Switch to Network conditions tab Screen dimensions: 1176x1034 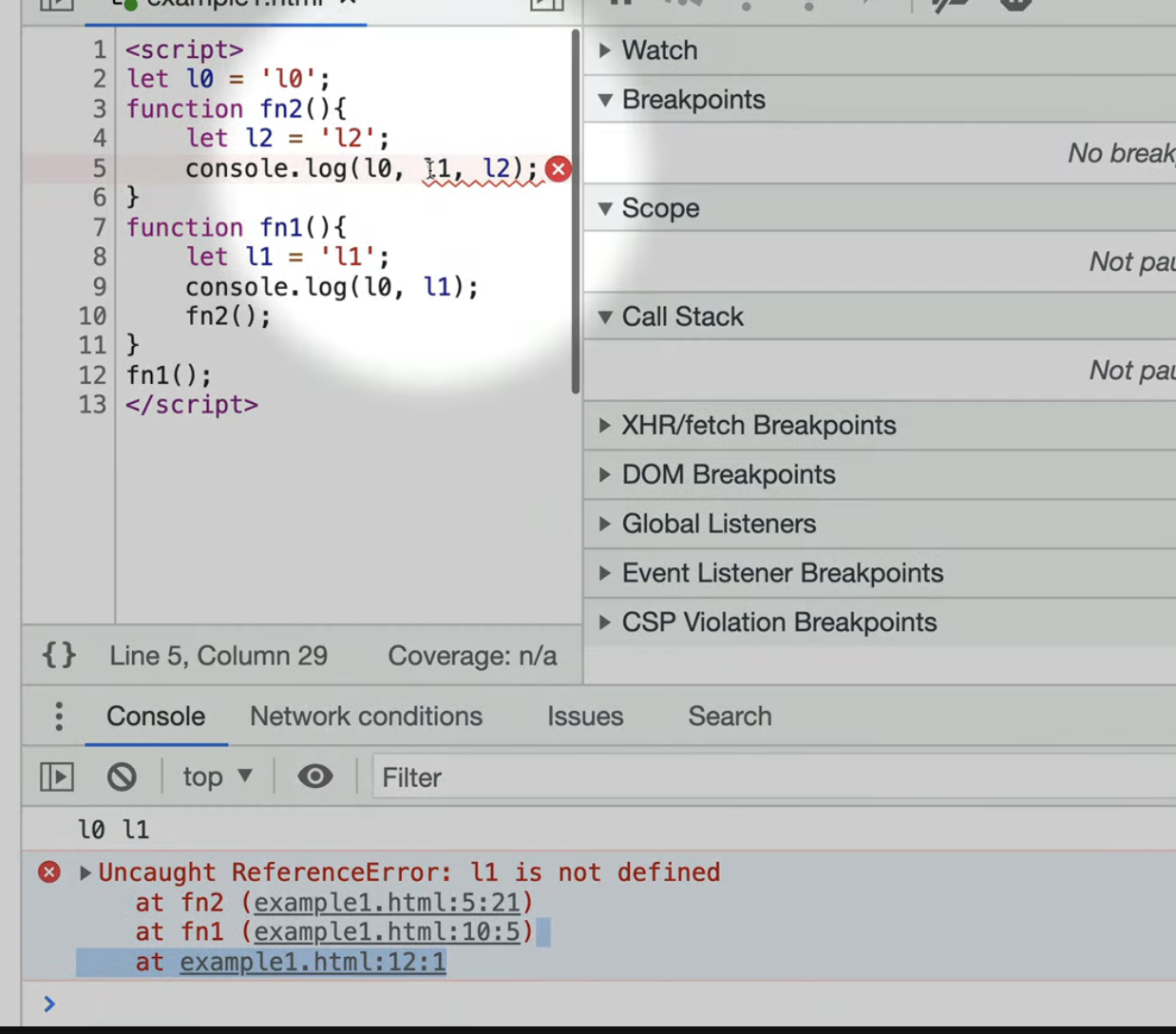coord(366,717)
